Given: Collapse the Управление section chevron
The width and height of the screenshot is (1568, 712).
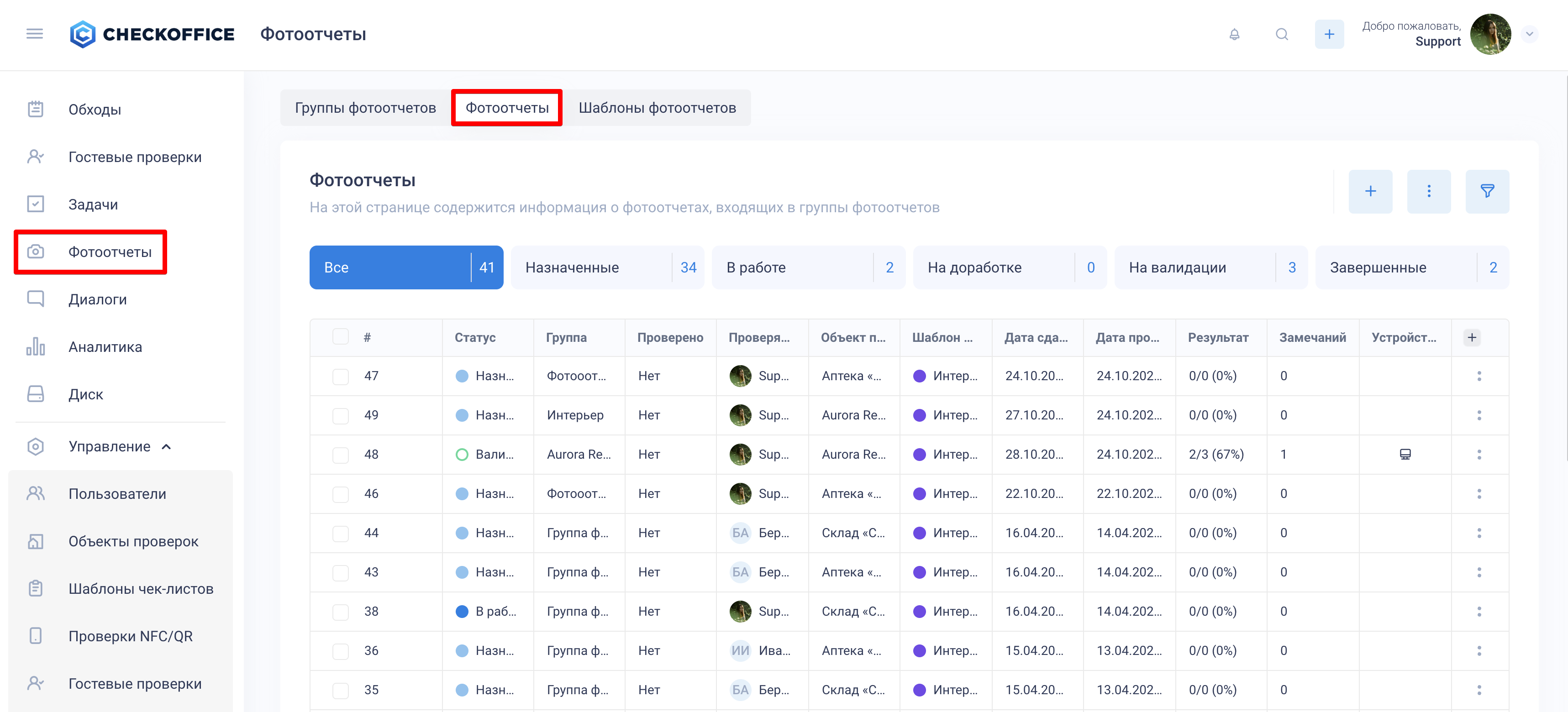Looking at the screenshot, I should (x=167, y=447).
